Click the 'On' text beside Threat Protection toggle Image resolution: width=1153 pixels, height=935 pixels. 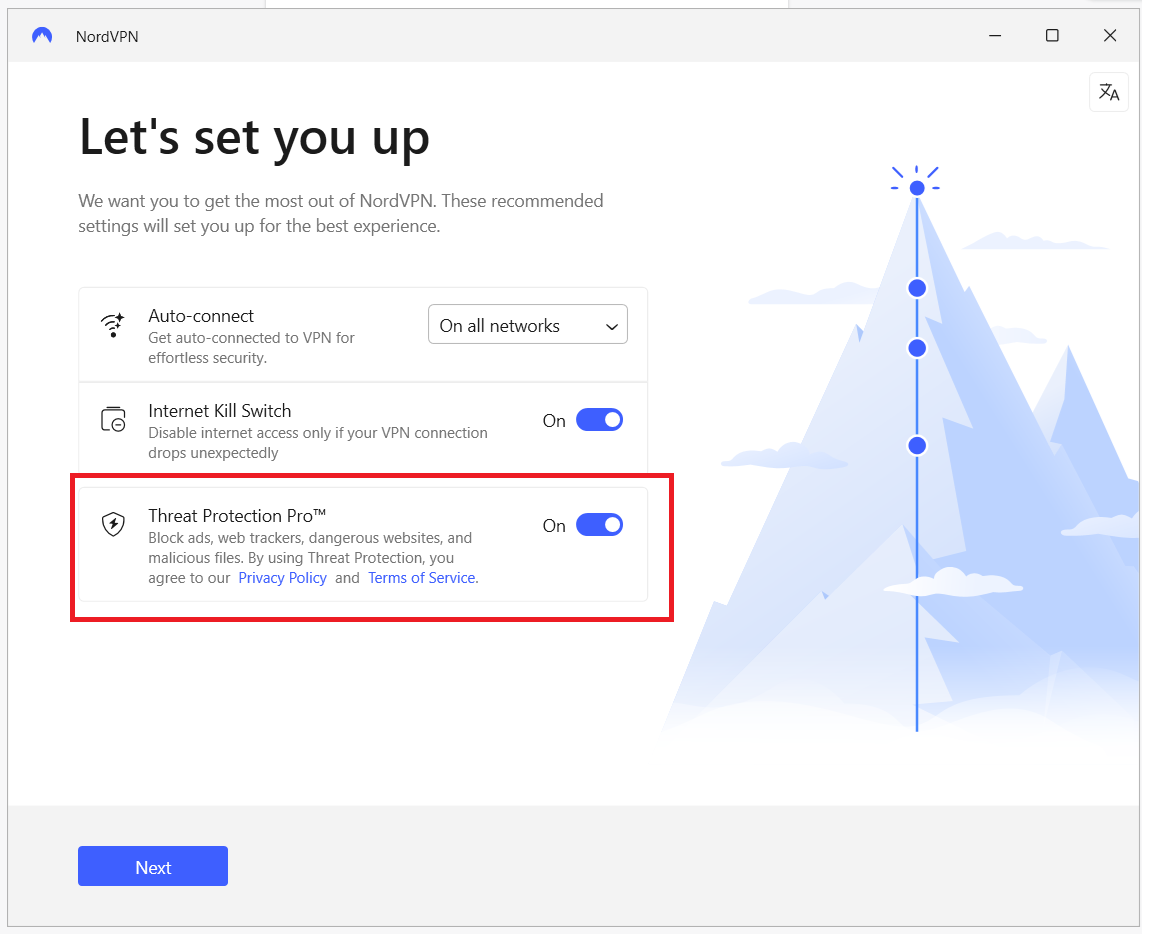click(x=554, y=526)
